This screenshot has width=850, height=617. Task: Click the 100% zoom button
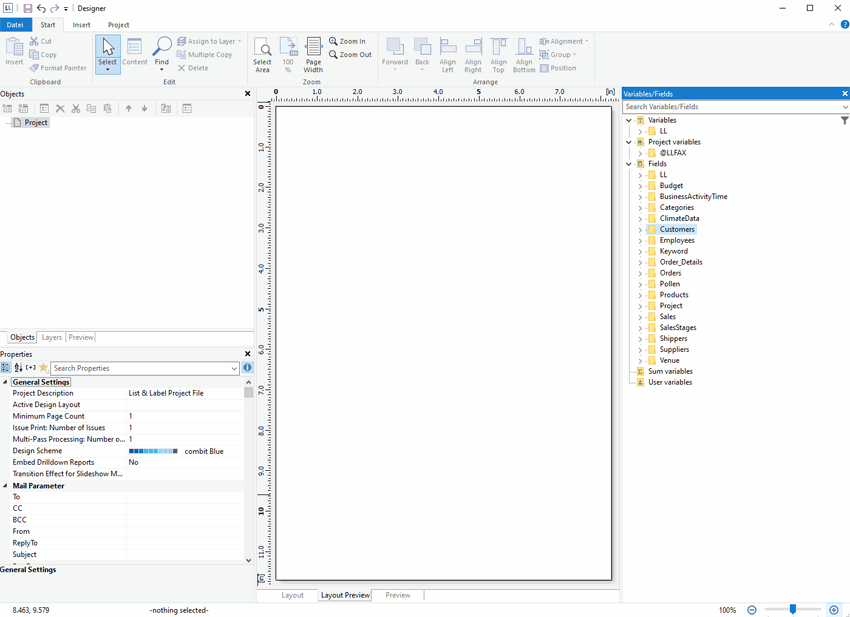pos(288,55)
